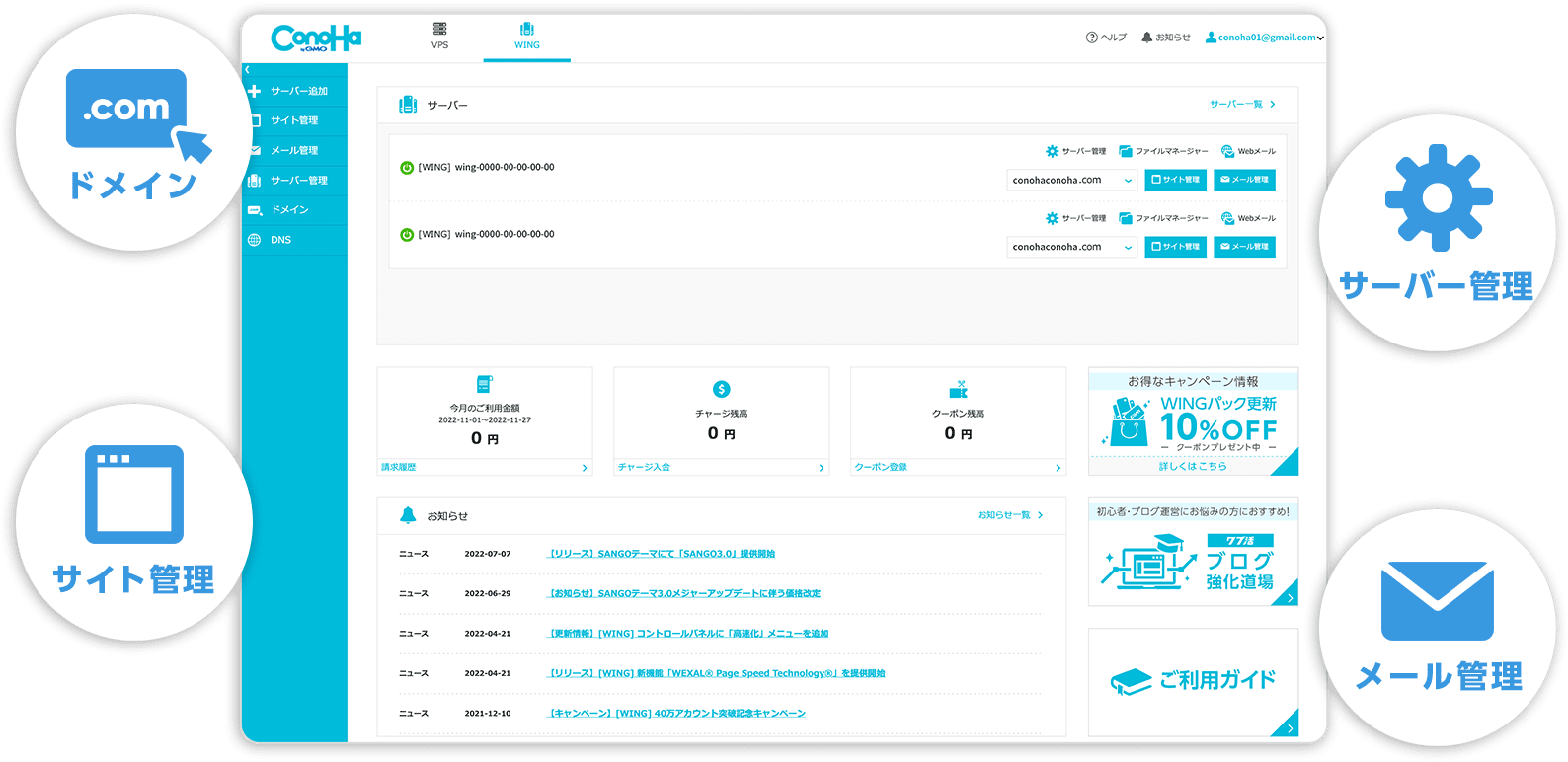Screen dimensions: 1568x762
Task: Click the second server's mail management button
Action: click(x=1244, y=247)
